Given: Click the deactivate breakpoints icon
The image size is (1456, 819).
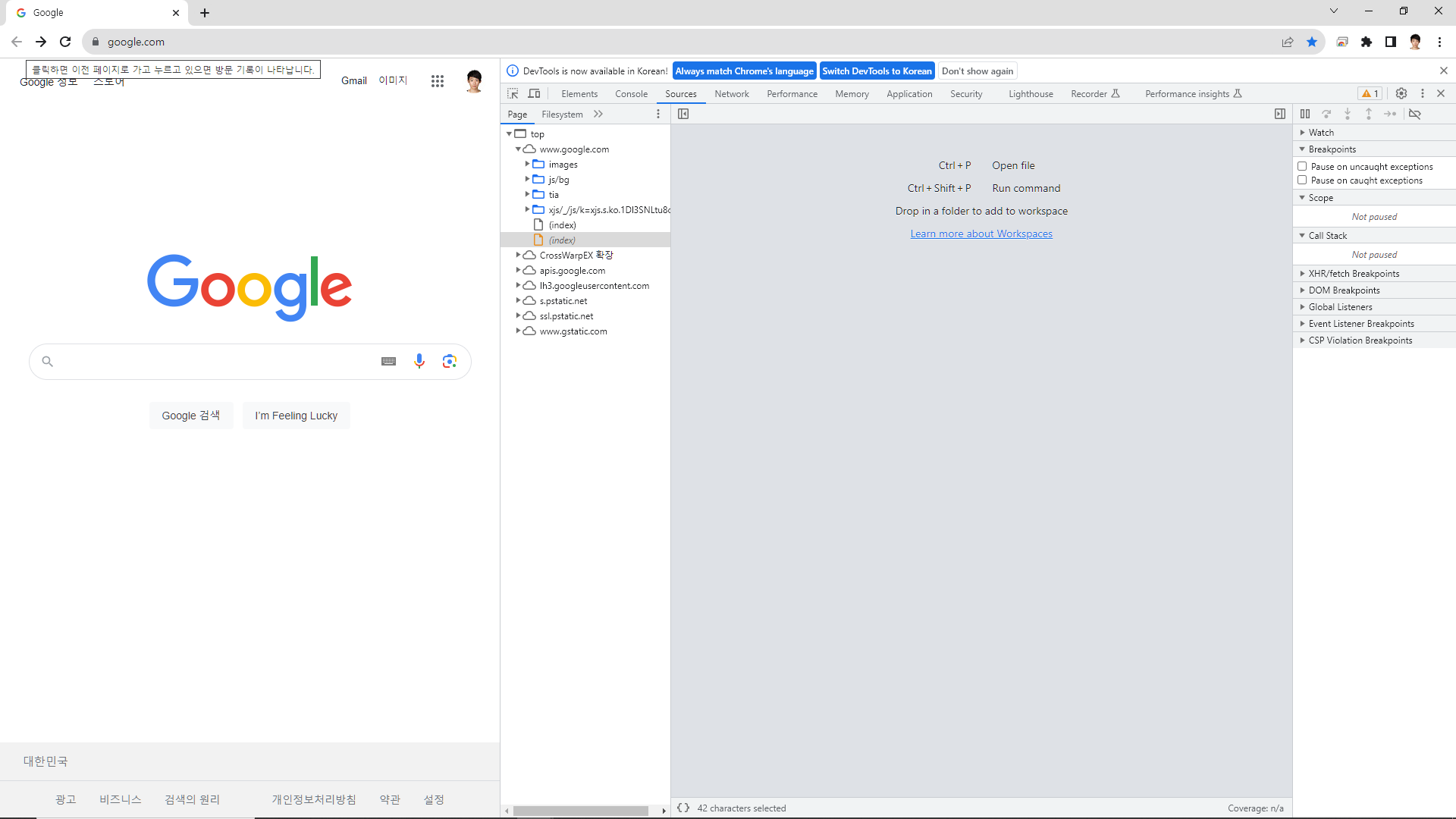Looking at the screenshot, I should (x=1415, y=114).
